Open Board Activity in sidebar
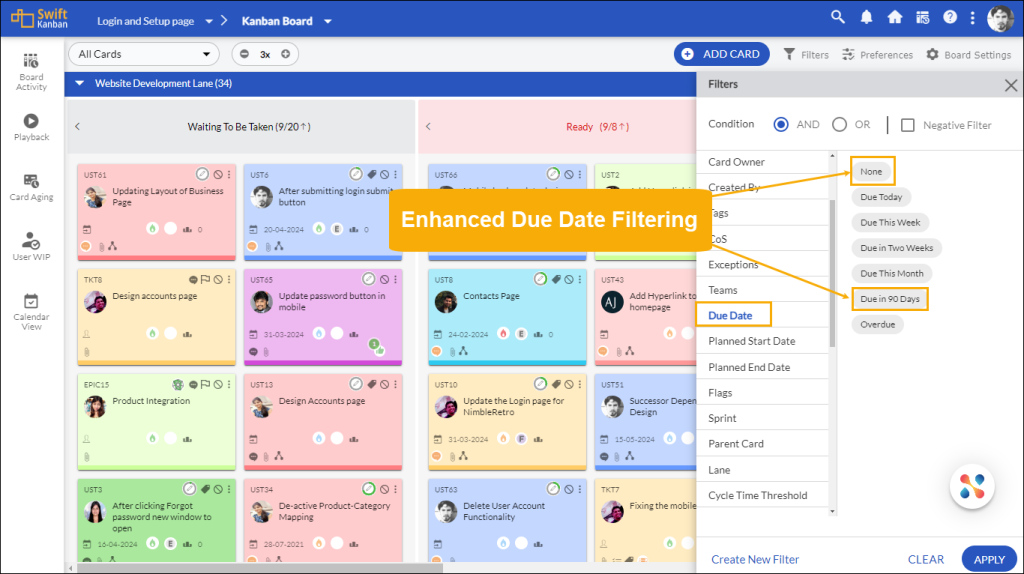Image resolution: width=1024 pixels, height=574 pixels. [x=31, y=72]
